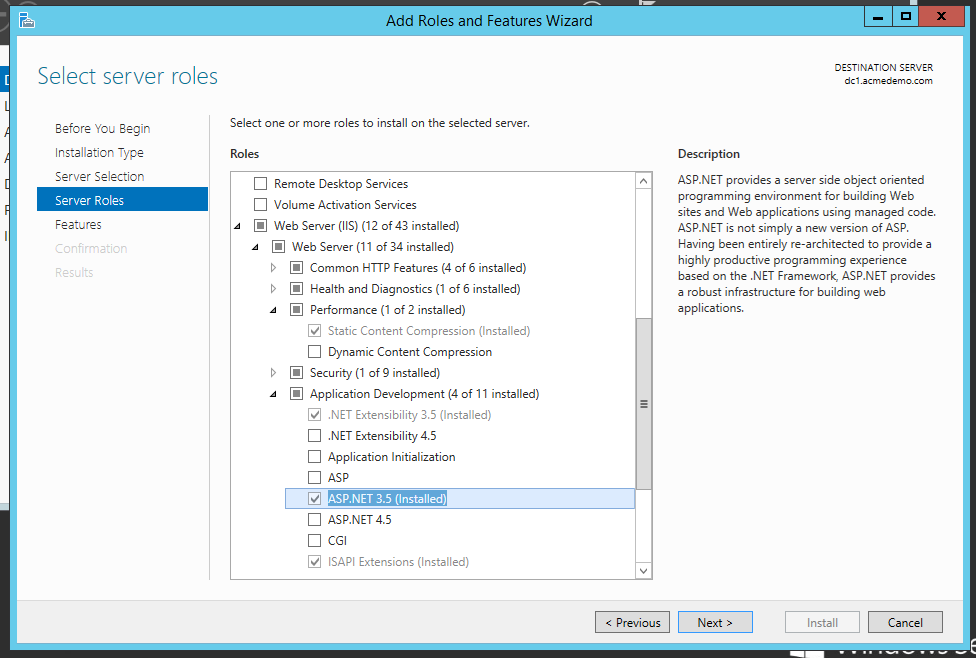Expand Health and Diagnostics node

(274, 289)
